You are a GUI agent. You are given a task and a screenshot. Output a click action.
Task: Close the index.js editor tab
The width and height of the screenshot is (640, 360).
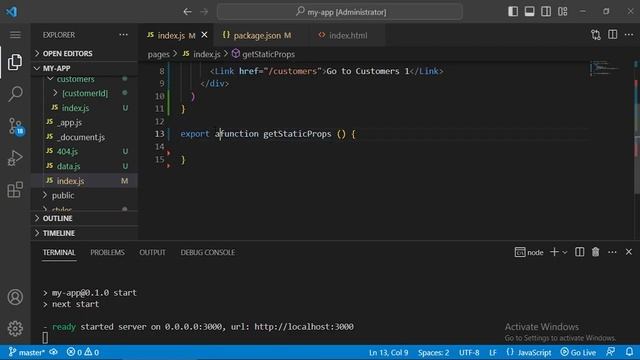(x=204, y=35)
